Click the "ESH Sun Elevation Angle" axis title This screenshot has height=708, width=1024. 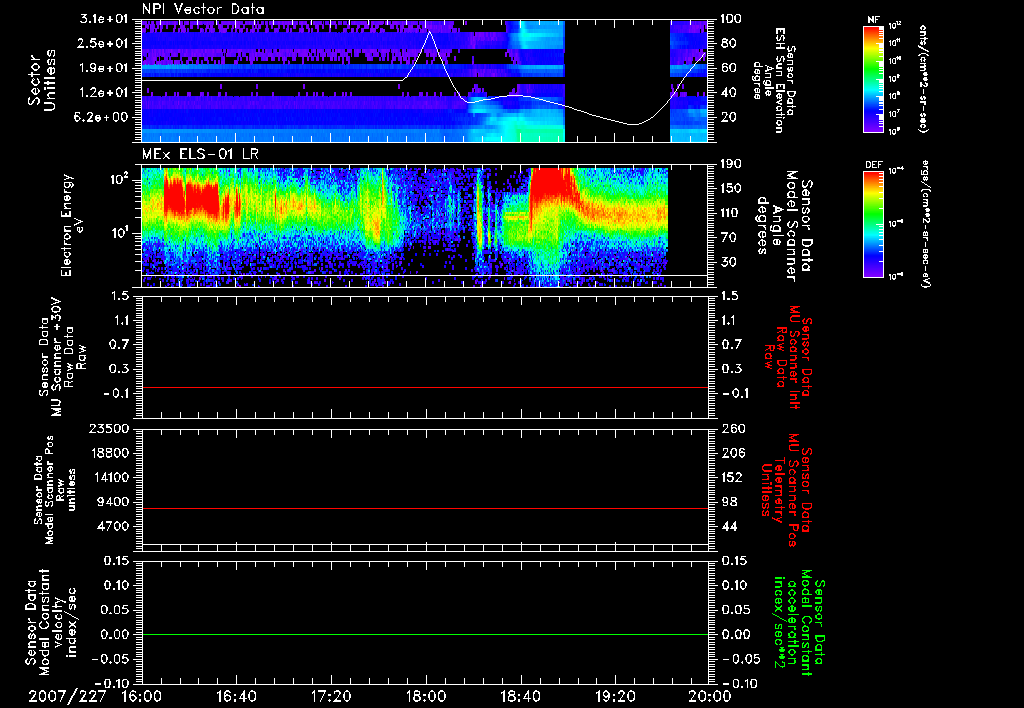(774, 80)
